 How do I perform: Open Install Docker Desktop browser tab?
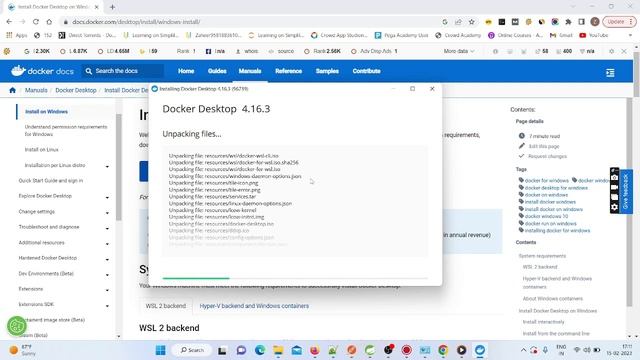click(53, 7)
